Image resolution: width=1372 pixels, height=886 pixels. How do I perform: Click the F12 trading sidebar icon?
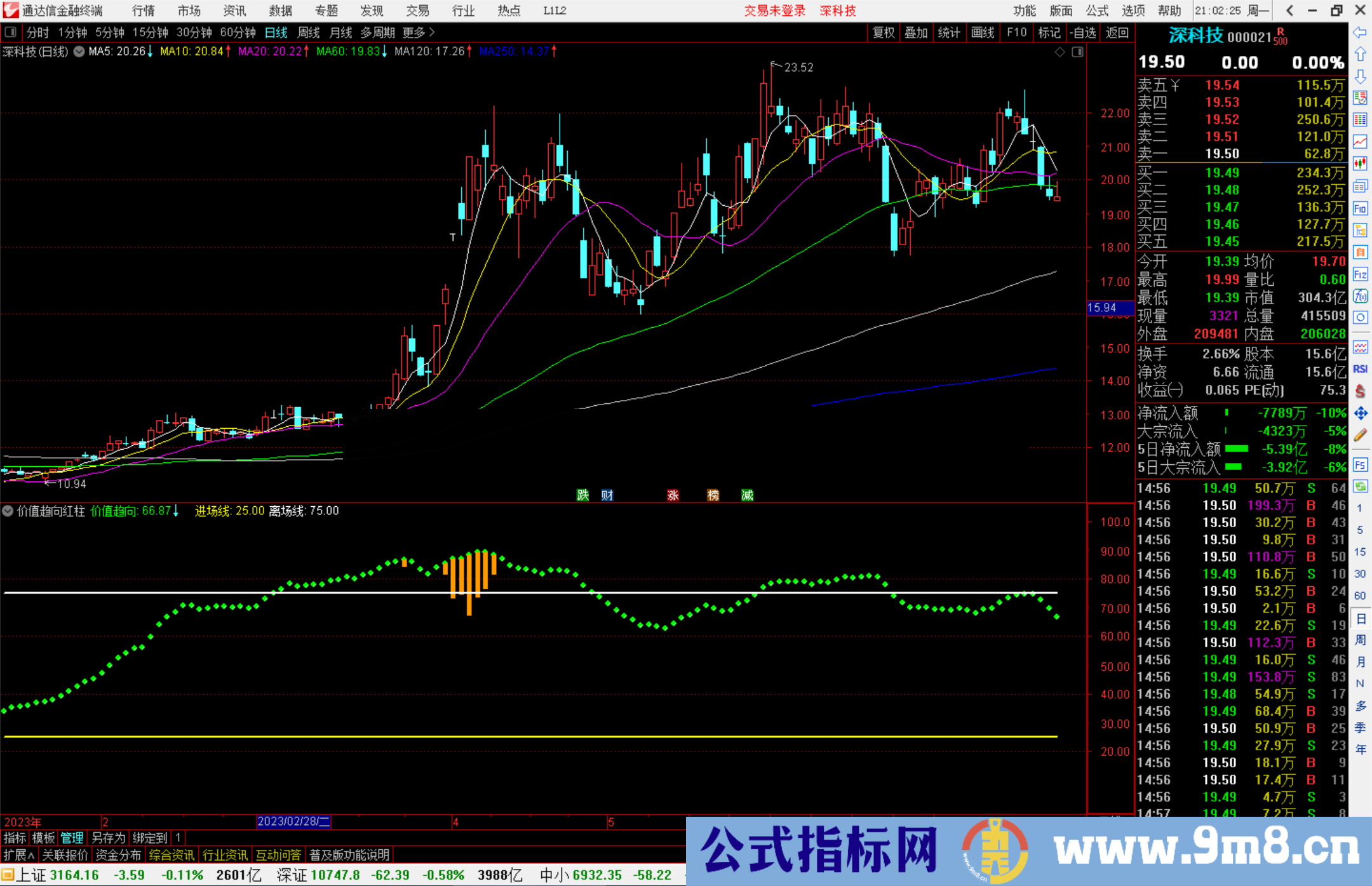pyautogui.click(x=1360, y=274)
